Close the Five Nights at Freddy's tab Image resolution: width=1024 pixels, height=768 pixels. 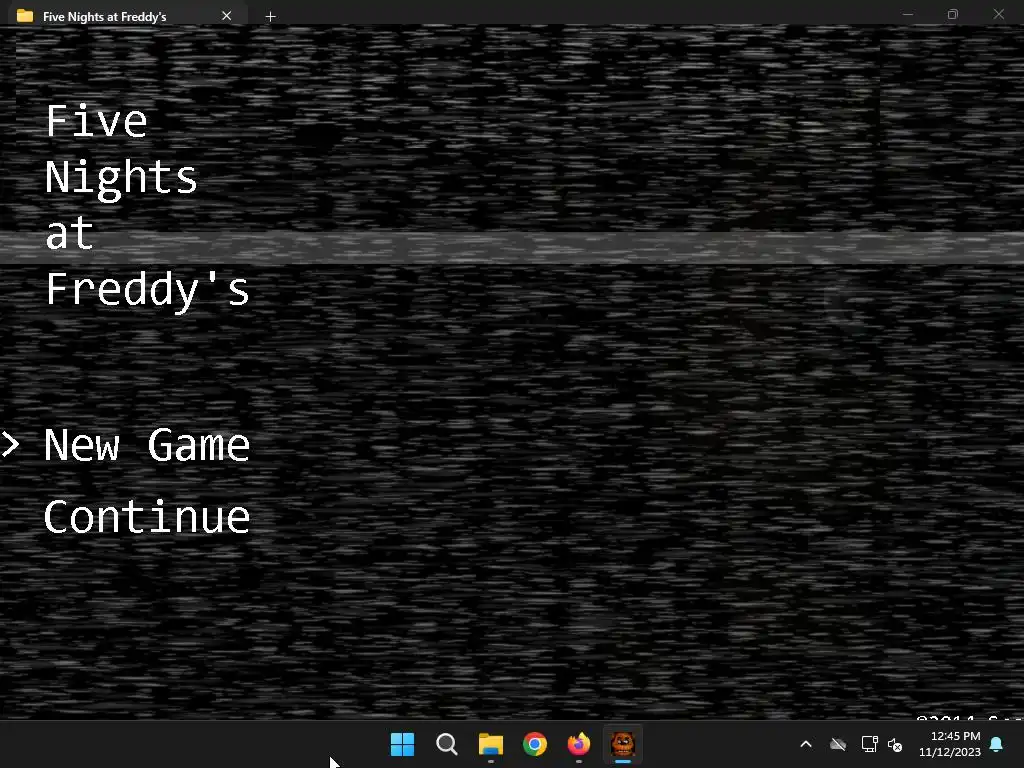point(227,16)
